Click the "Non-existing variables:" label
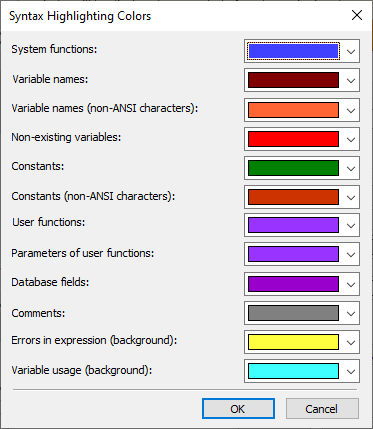 click(66, 137)
